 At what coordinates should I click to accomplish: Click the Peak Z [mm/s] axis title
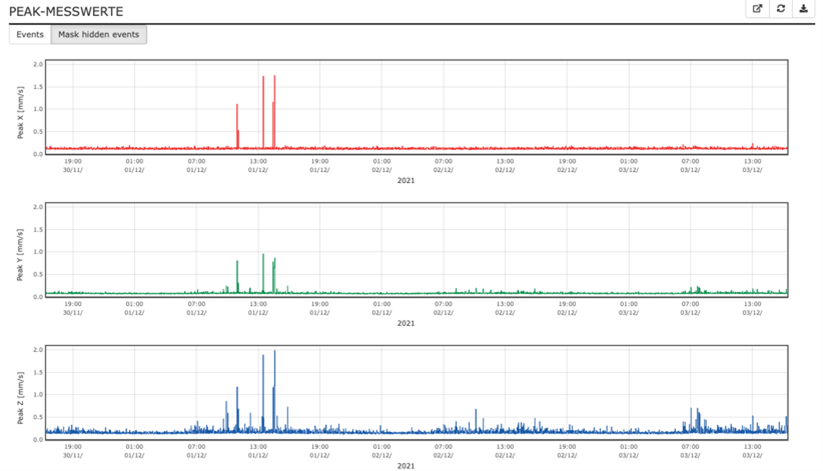20,394
